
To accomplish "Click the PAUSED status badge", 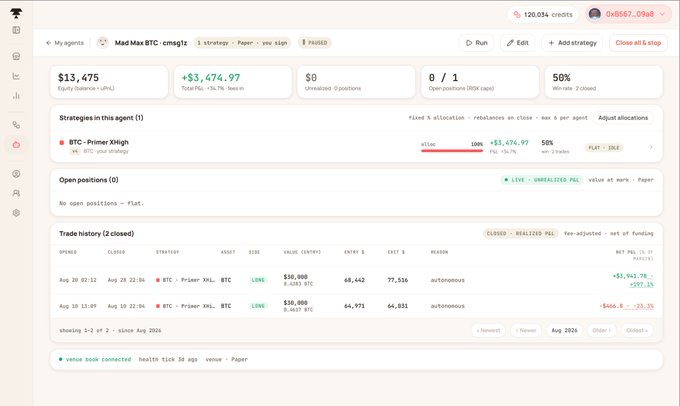I will point(315,43).
